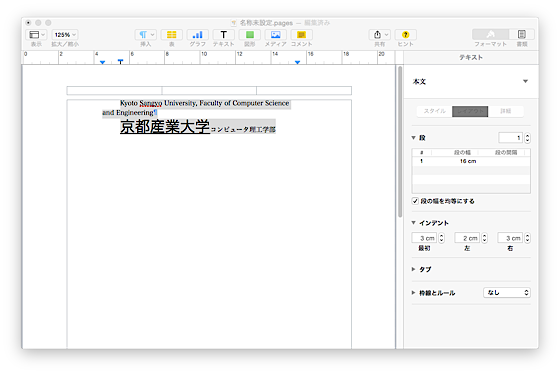Click the document title 名称未設定.pages
This screenshot has height=374, width=560.
tap(266, 23)
